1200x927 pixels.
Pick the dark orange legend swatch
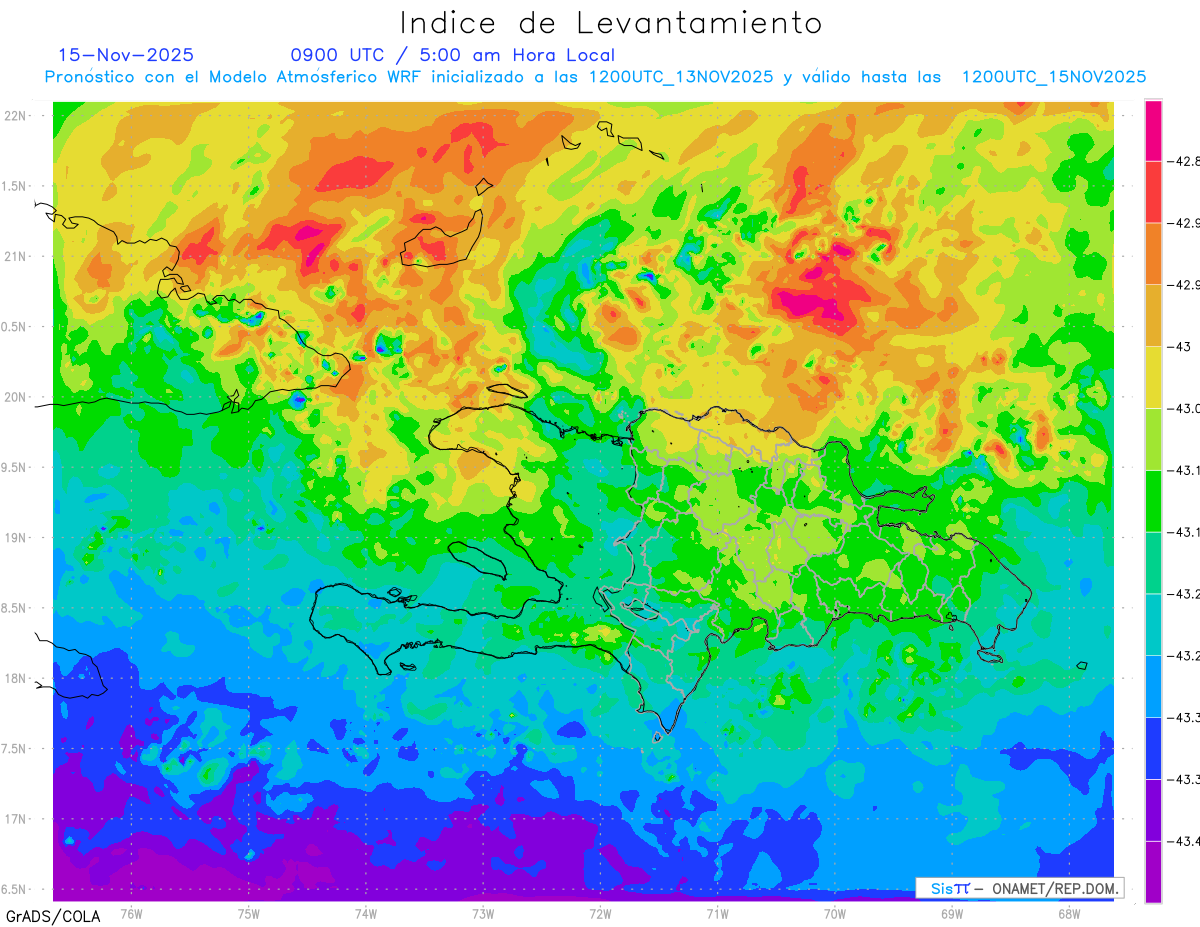pos(1153,254)
